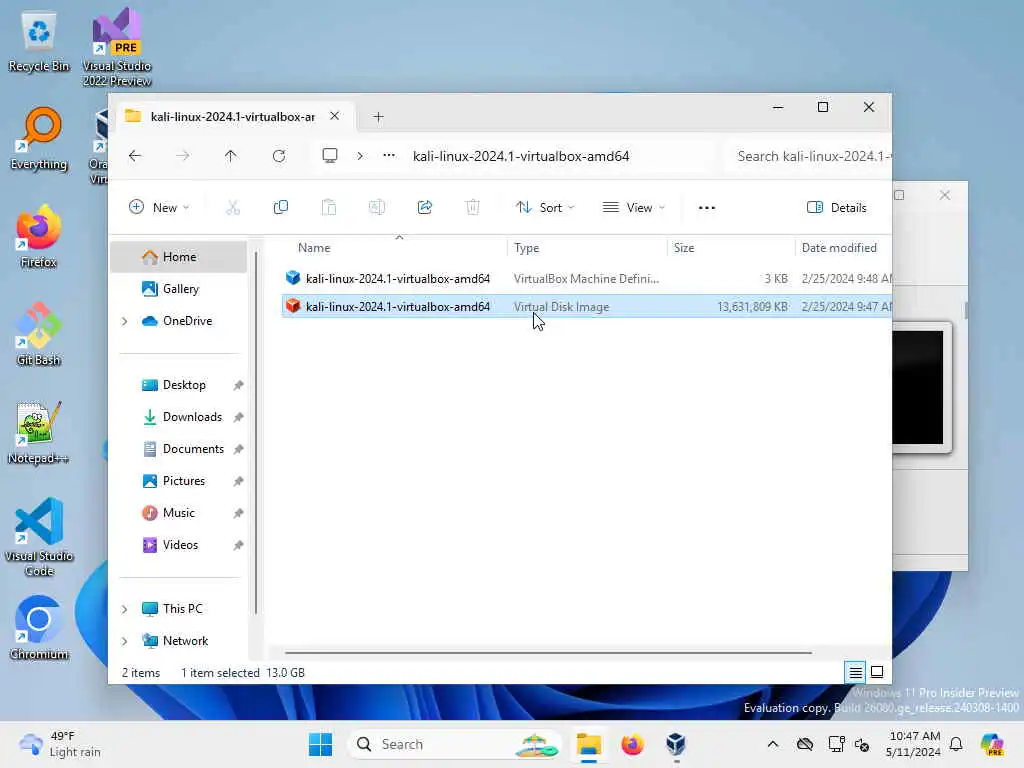This screenshot has height=768, width=1024.
Task: Click VirtualBox icon in taskbar
Action: [676, 744]
